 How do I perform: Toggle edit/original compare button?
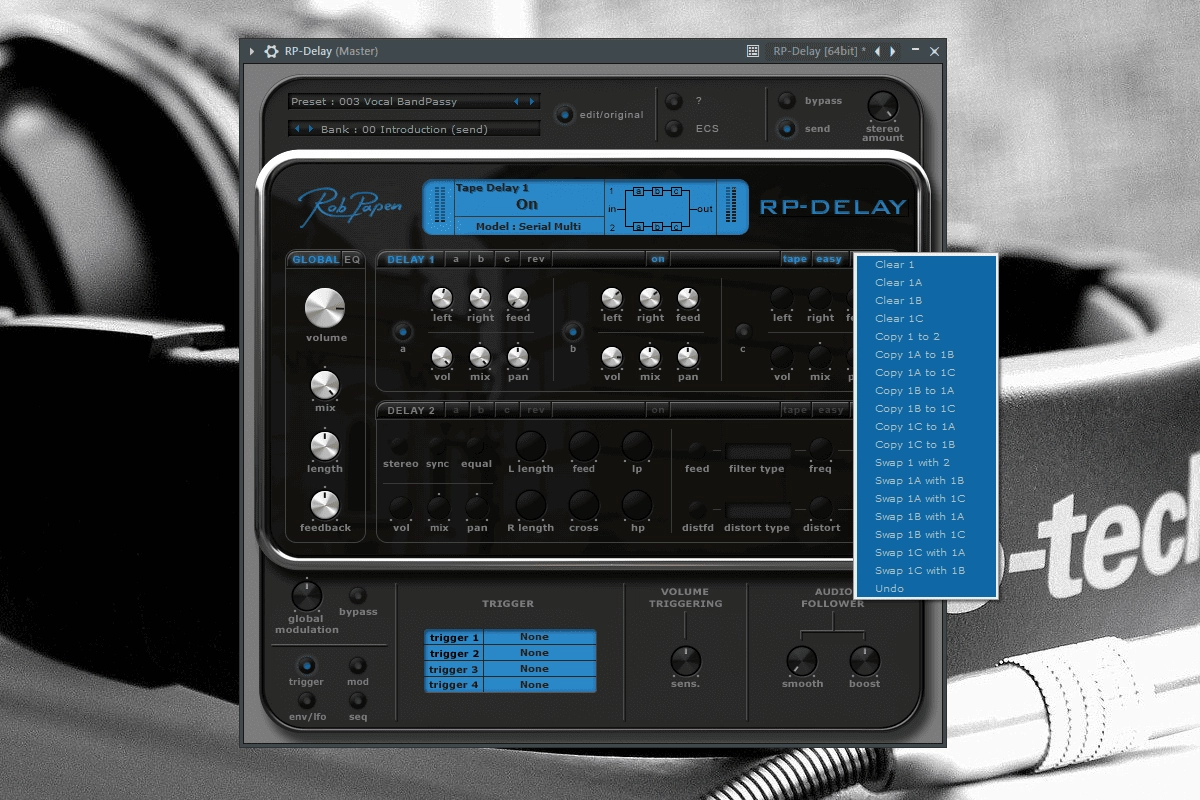point(565,114)
